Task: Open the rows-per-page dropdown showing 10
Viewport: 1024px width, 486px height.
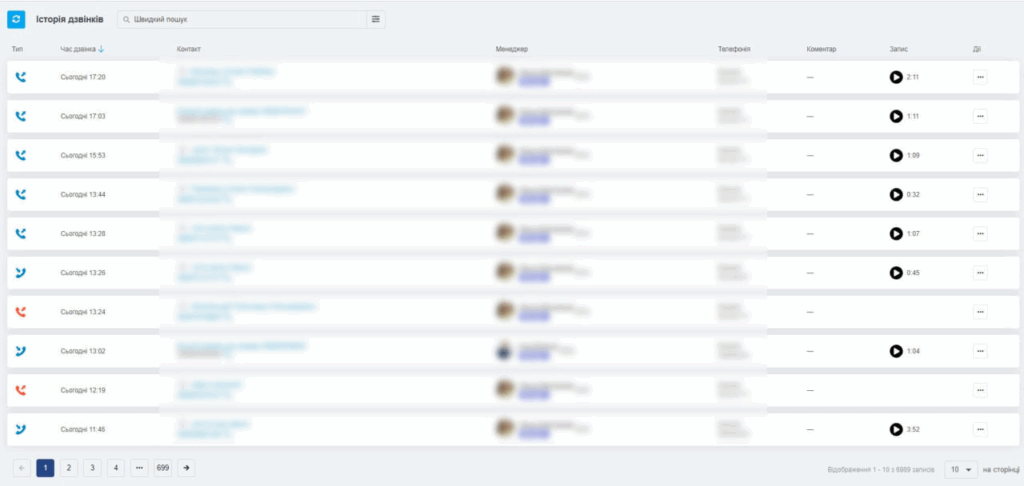Action: 960,468
